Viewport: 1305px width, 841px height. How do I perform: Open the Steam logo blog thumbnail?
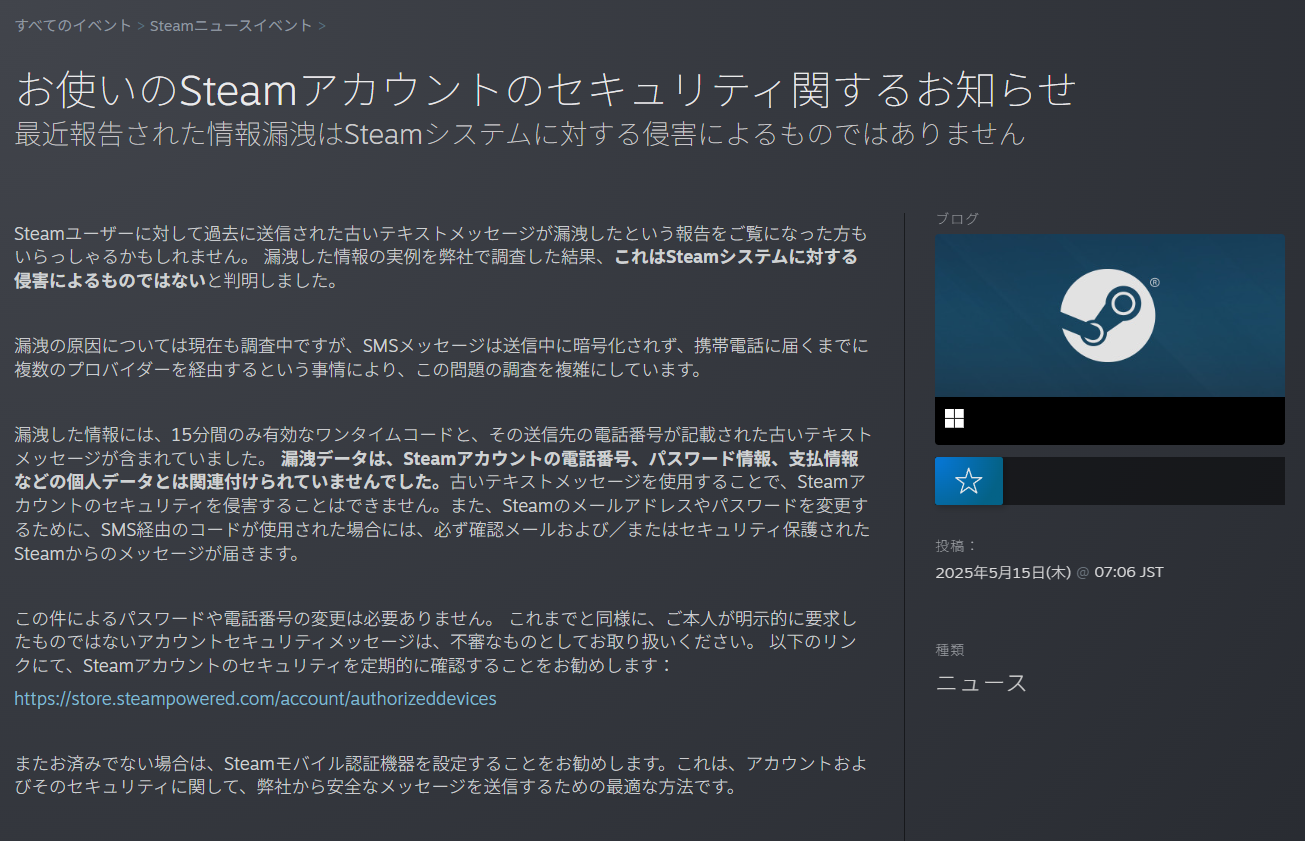coord(1109,316)
